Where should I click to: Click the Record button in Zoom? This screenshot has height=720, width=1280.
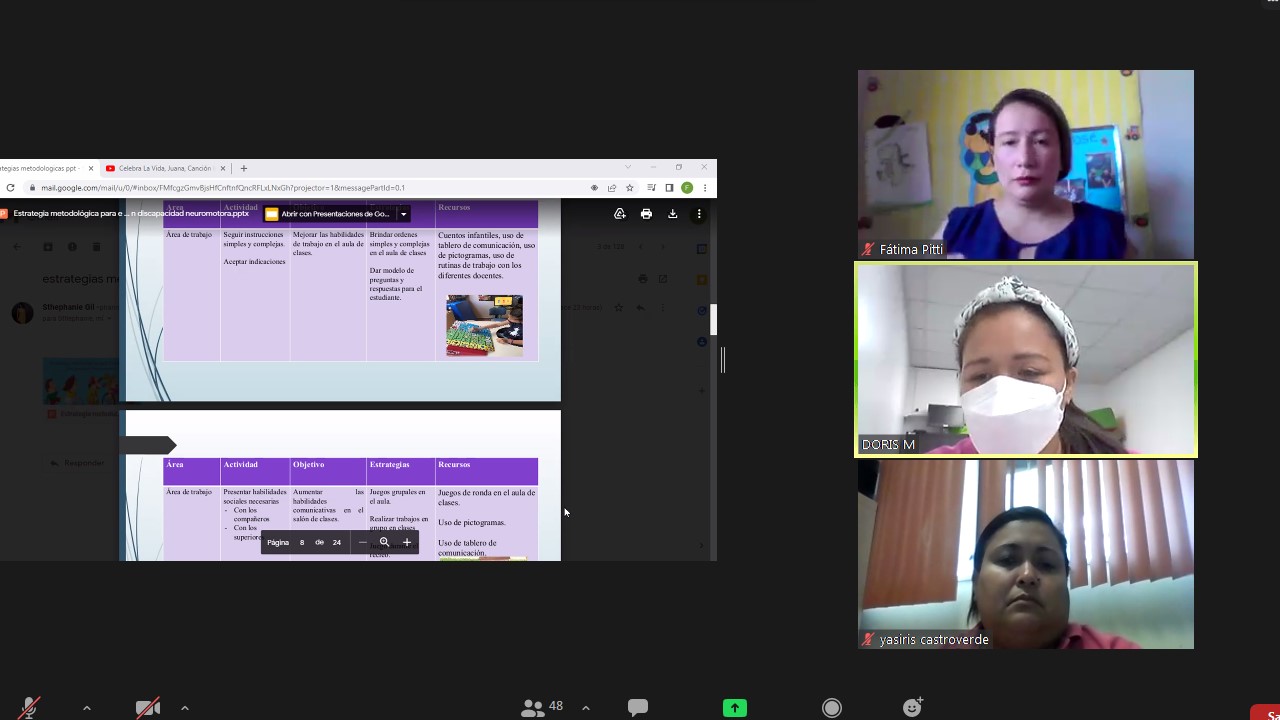[832, 708]
